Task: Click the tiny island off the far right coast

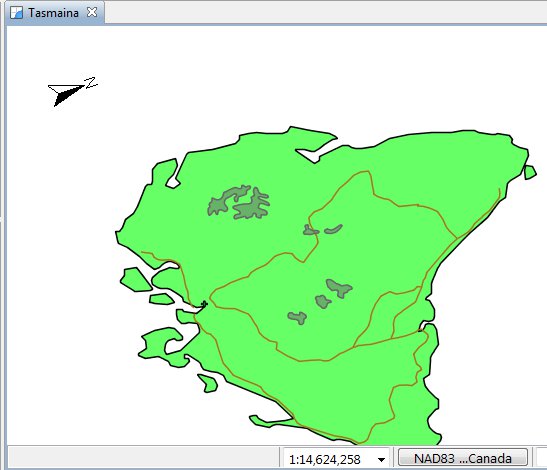Action: pyautogui.click(x=530, y=172)
